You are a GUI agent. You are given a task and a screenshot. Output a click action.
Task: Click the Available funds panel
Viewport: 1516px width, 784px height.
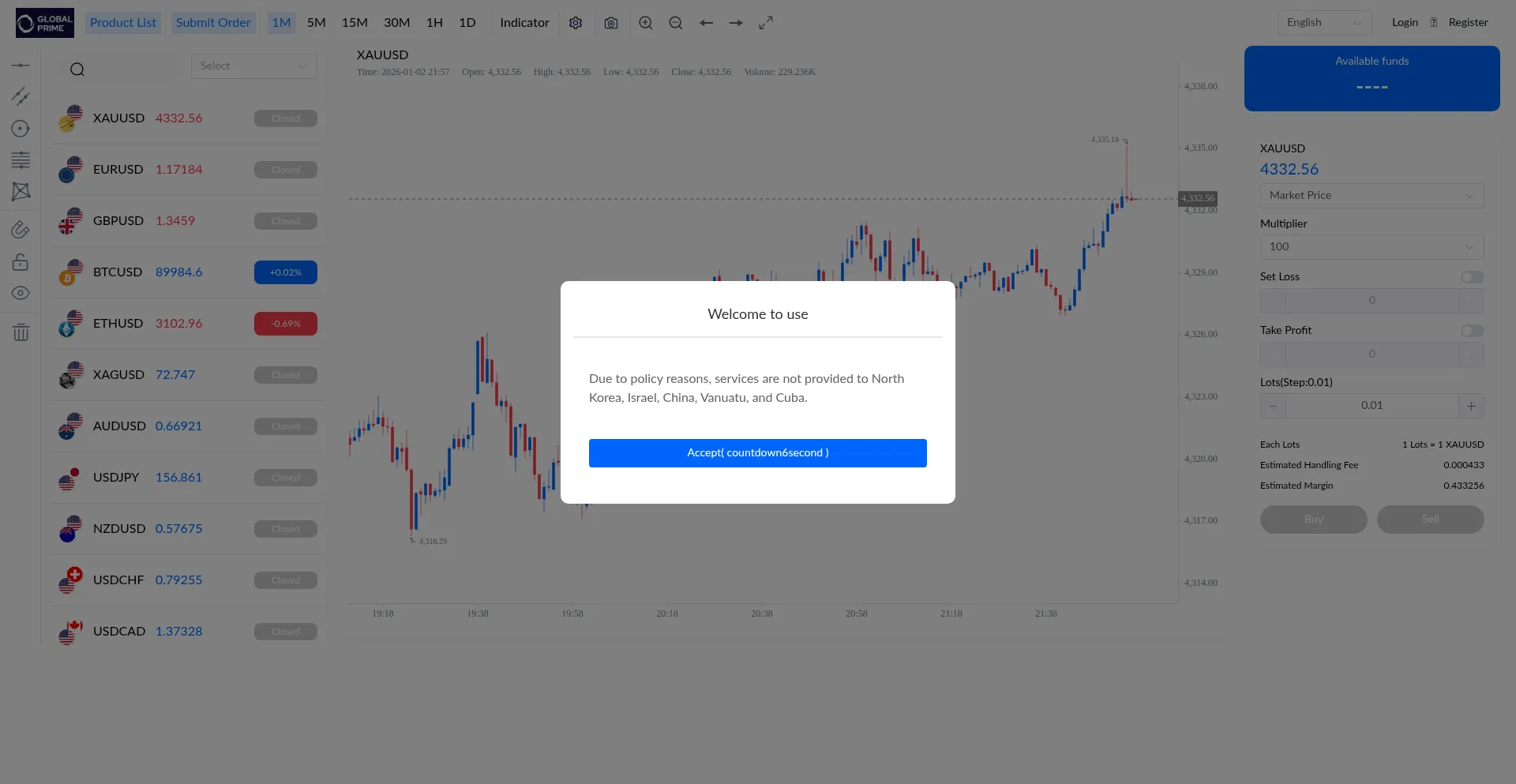(x=1372, y=78)
